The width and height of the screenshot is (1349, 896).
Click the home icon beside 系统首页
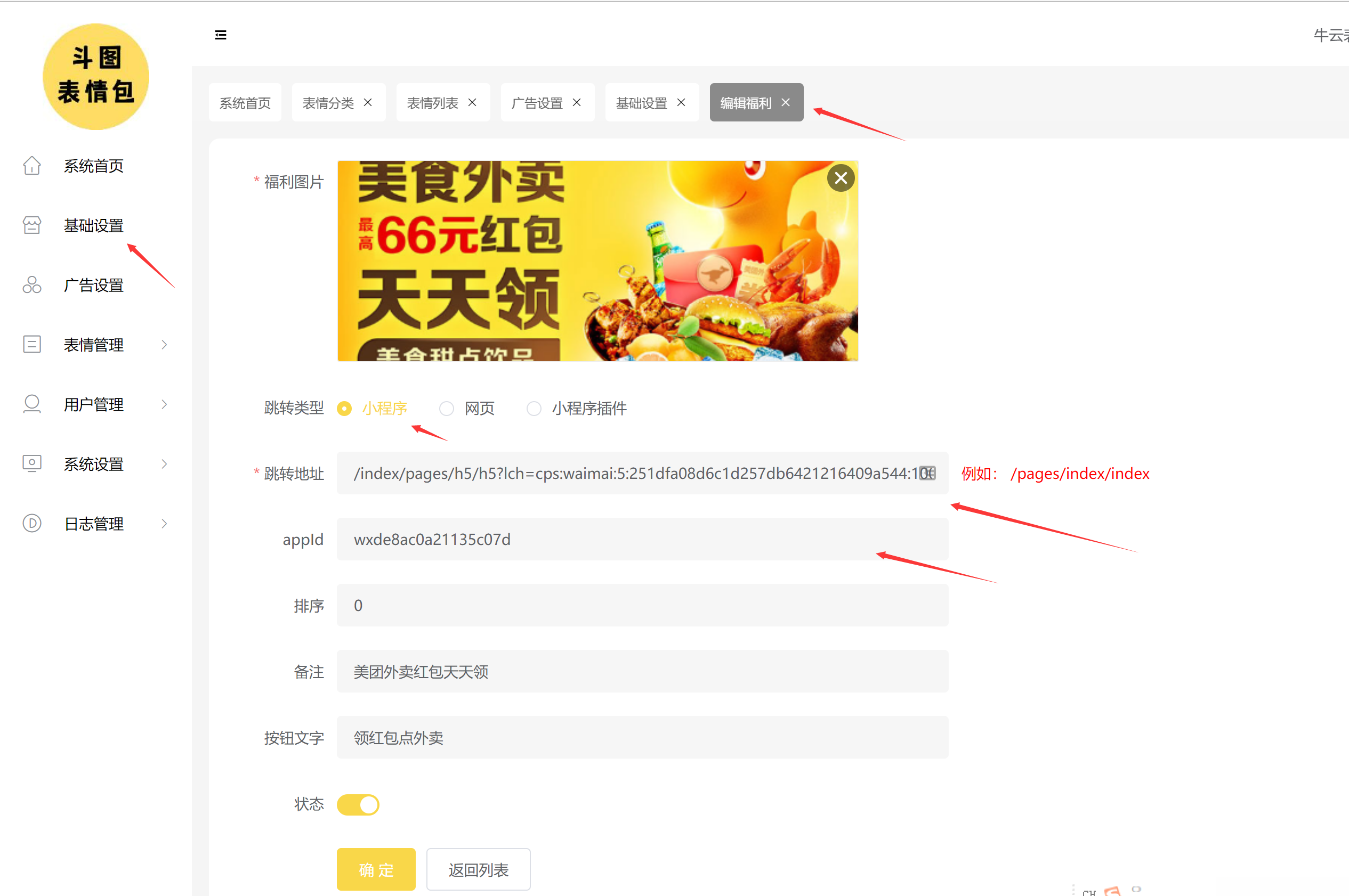coord(32,166)
